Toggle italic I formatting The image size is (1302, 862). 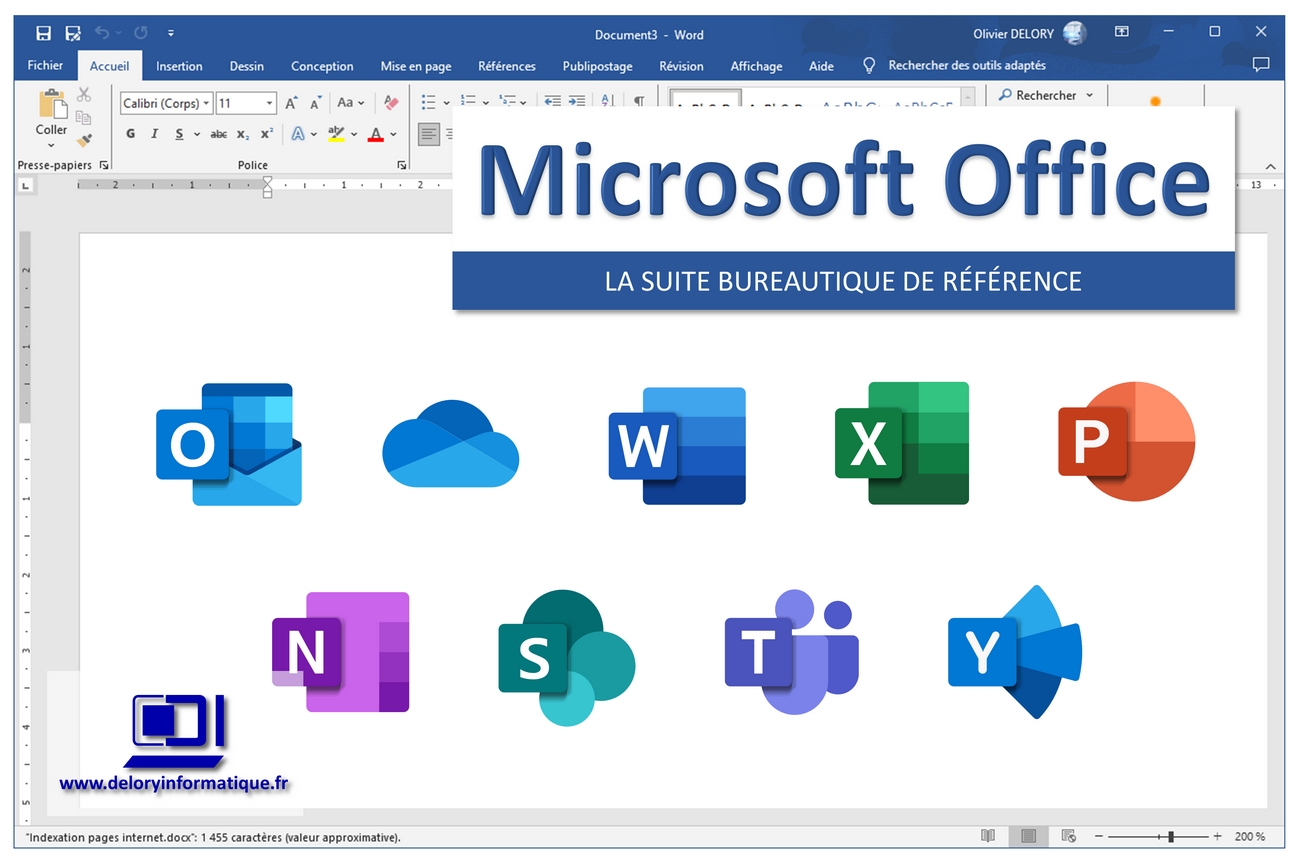coord(154,134)
